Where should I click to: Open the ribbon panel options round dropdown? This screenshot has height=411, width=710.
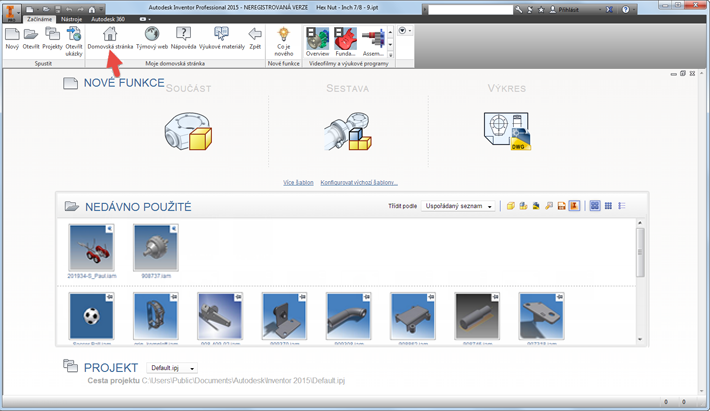[x=404, y=31]
